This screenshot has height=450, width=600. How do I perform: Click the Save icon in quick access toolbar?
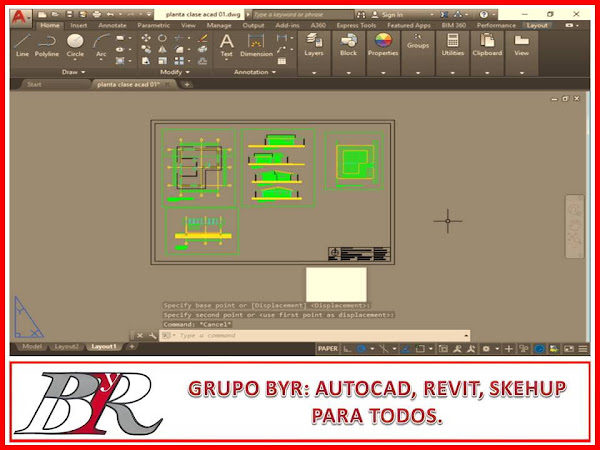click(69, 15)
